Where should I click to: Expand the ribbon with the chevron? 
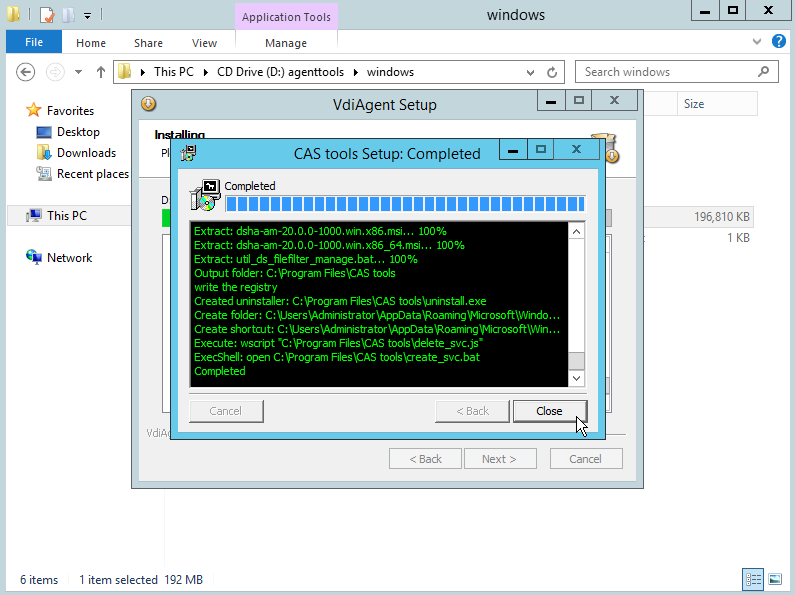tap(756, 42)
